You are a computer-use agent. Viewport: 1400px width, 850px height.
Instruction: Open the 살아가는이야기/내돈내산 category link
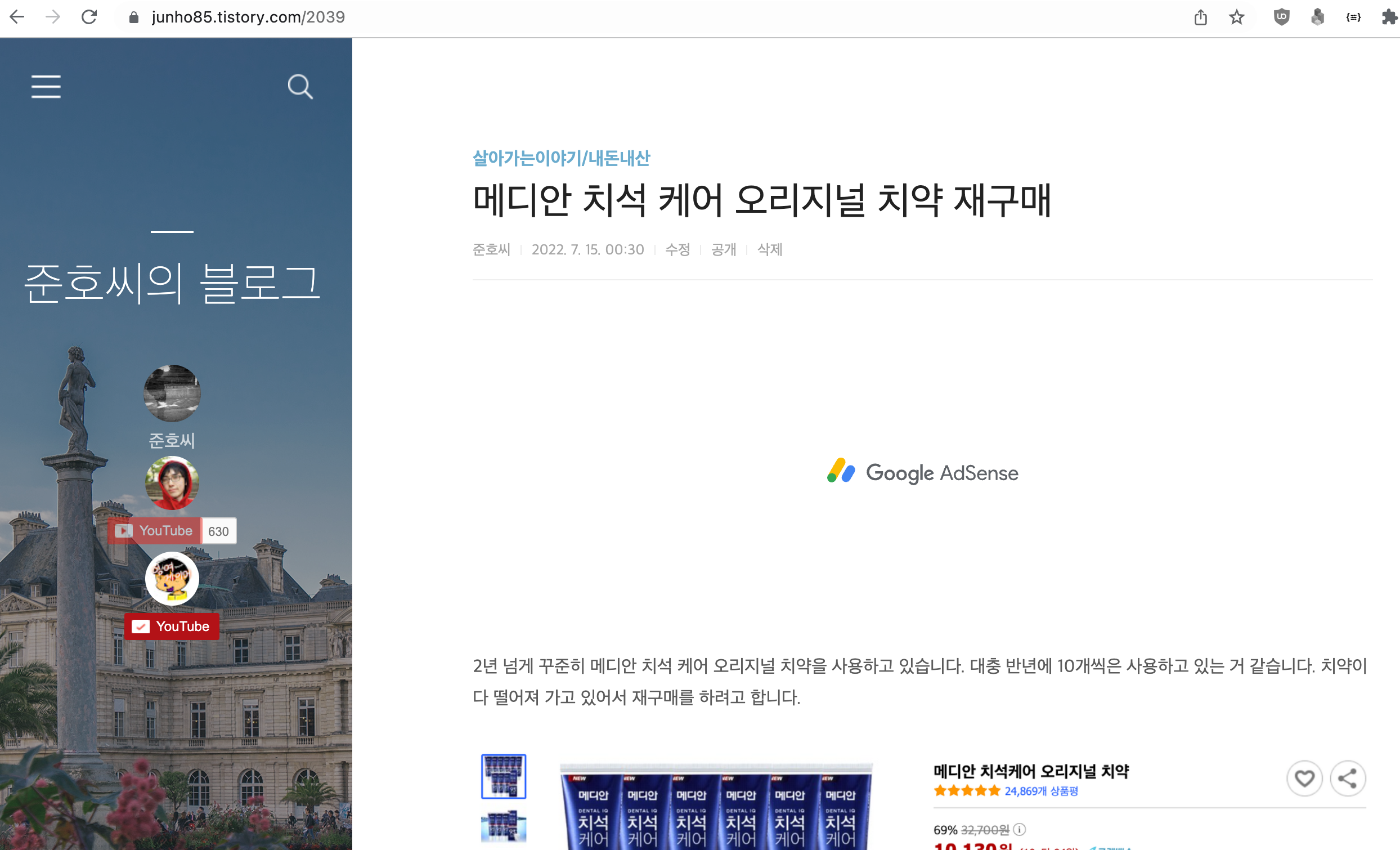pos(561,158)
